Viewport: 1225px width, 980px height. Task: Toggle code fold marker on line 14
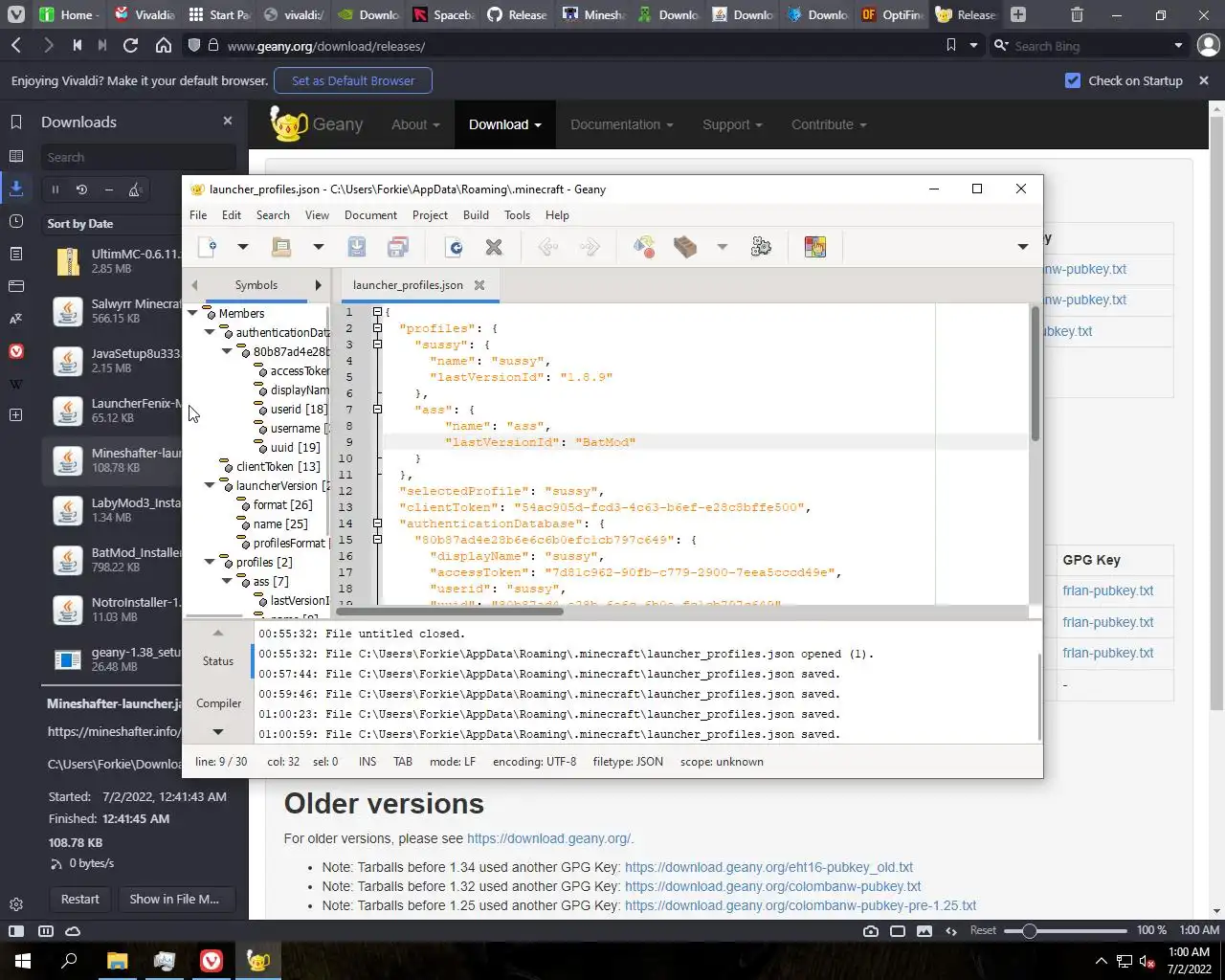[x=377, y=523]
